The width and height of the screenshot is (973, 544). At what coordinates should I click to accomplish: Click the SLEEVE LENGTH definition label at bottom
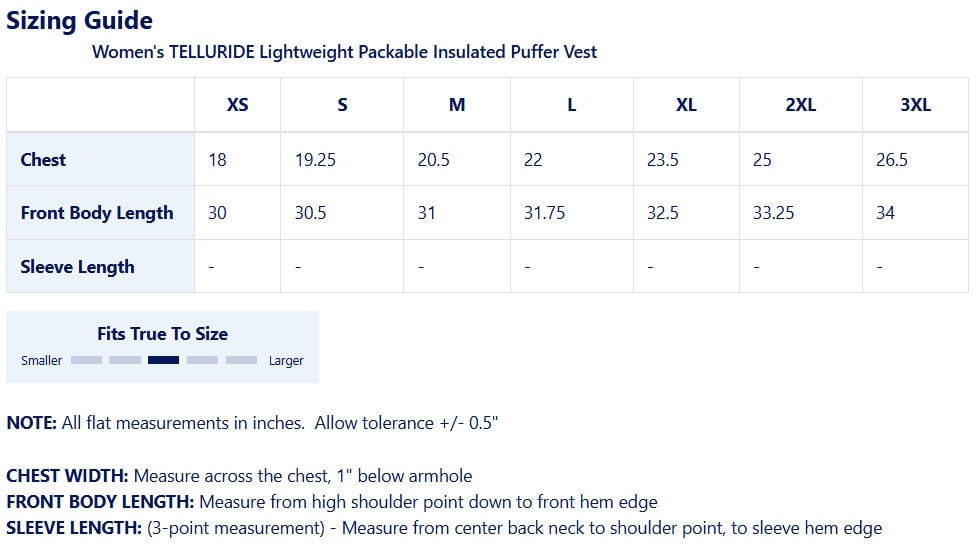pos(74,528)
